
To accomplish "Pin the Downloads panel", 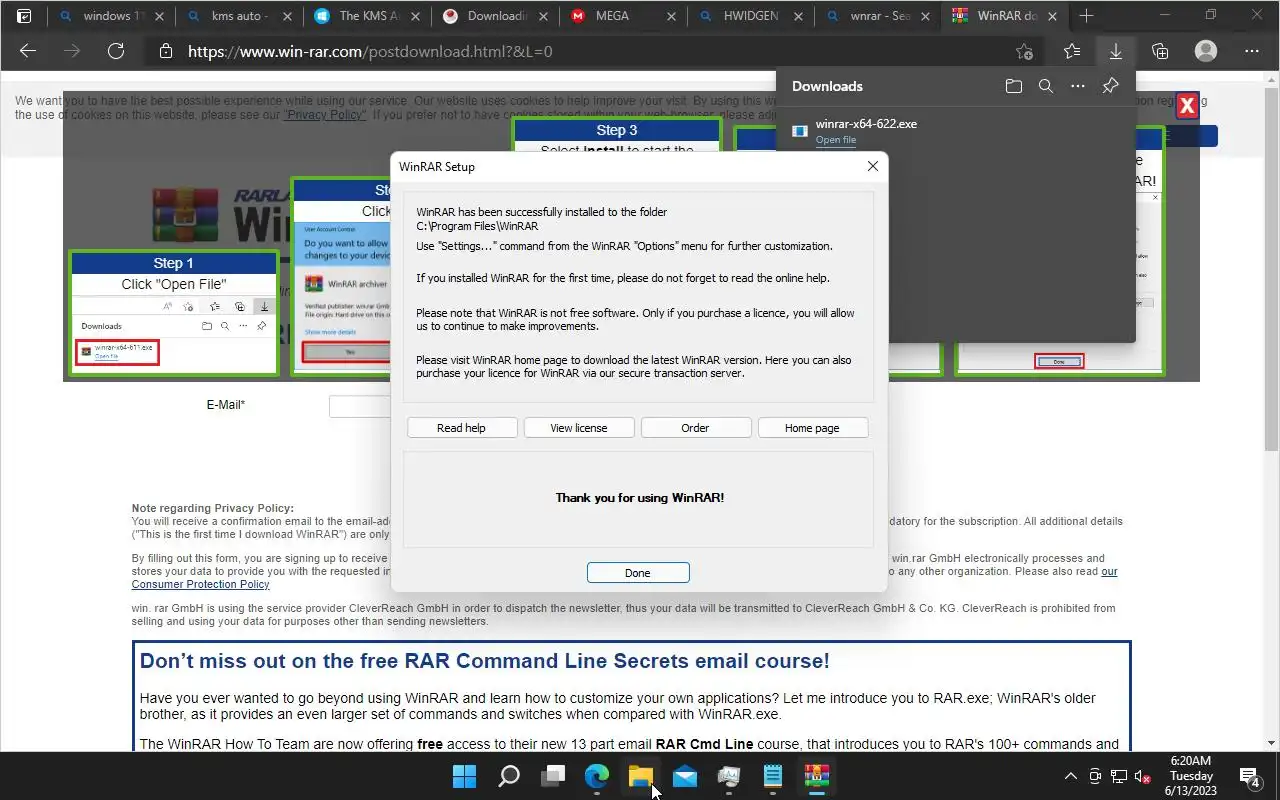I will (x=1110, y=86).
